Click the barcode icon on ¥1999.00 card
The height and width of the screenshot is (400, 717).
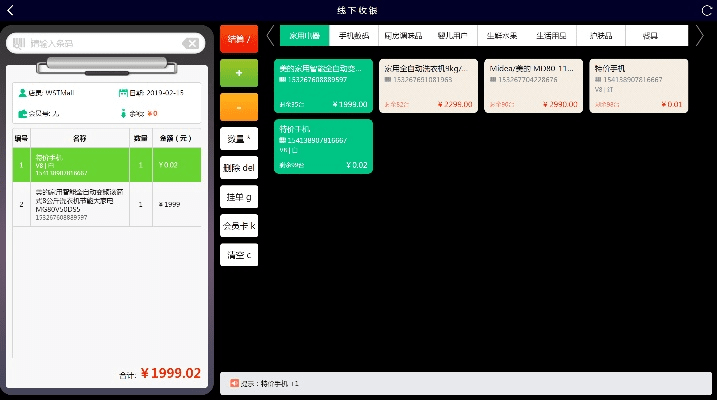click(x=283, y=80)
